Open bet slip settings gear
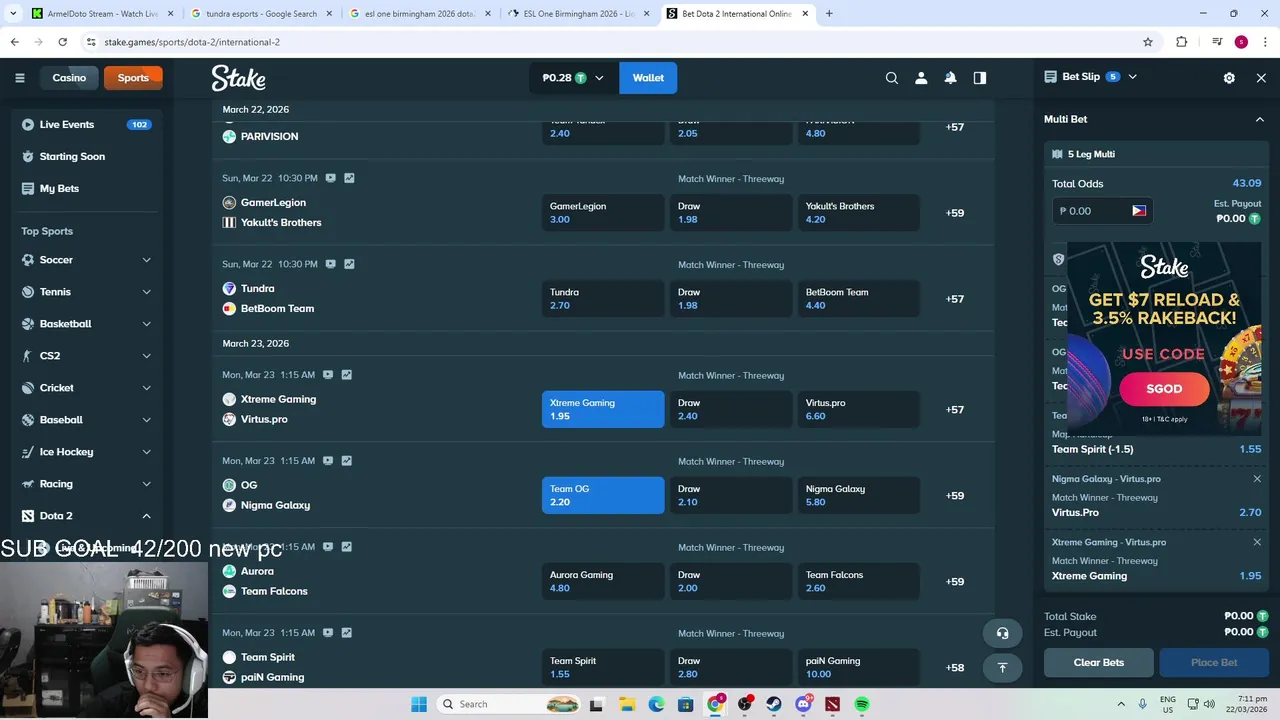Screen dimensions: 1280x720 1229,78
